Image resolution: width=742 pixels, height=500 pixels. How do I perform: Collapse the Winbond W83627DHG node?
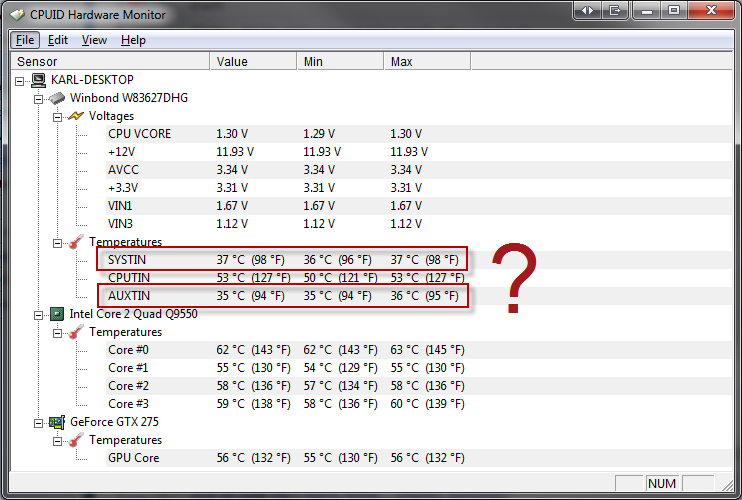38,99
